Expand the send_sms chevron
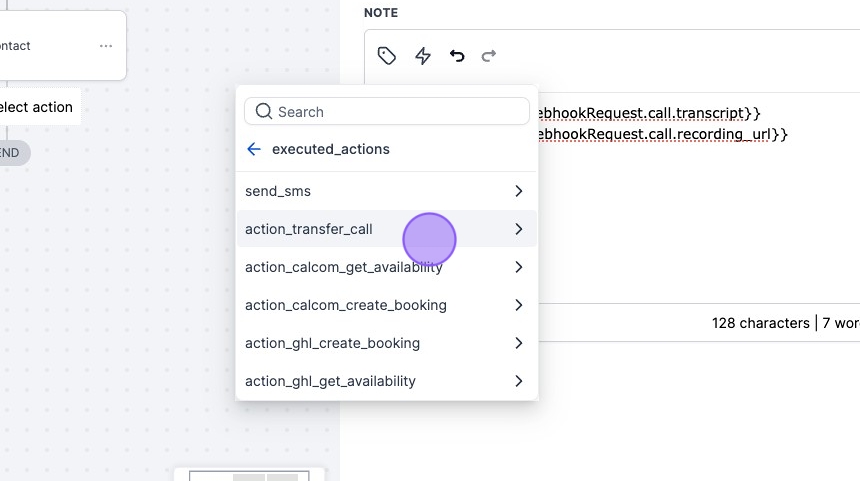Screen dimensions: 860x481 point(518,191)
